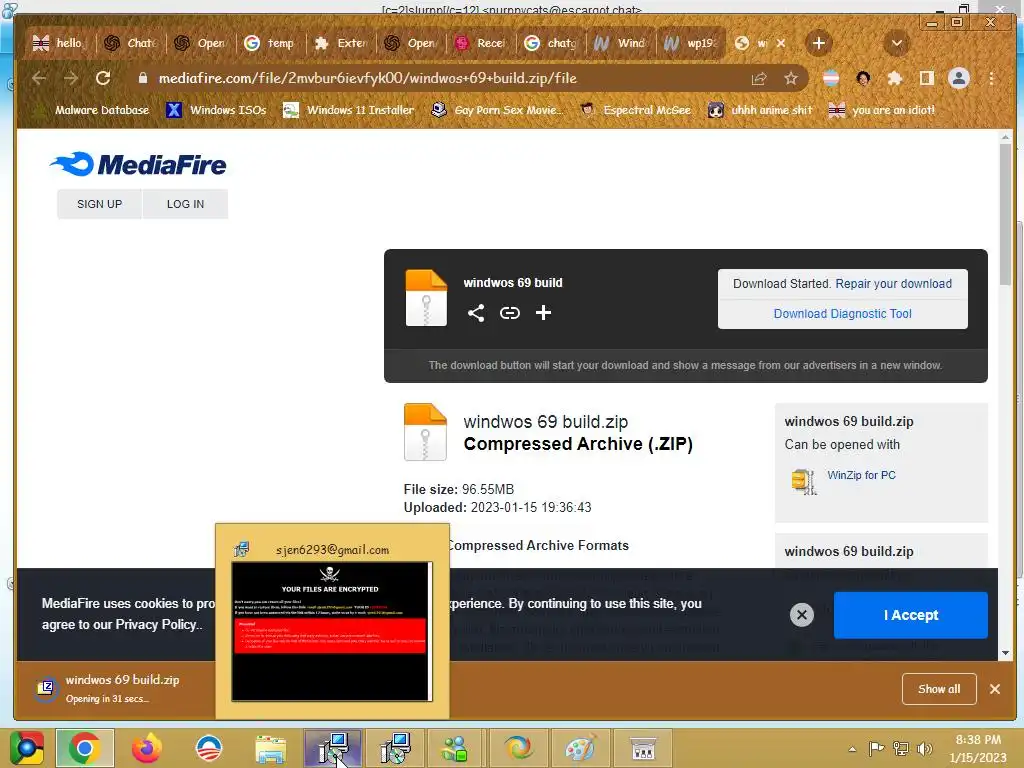Switch to the 'Exten' tab

(340, 43)
